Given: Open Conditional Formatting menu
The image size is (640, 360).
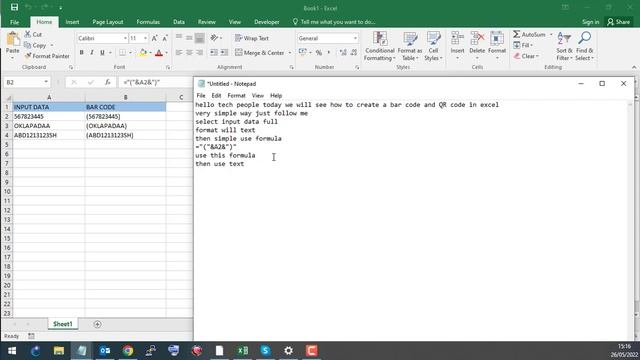Looking at the screenshot, I should click(x=380, y=46).
